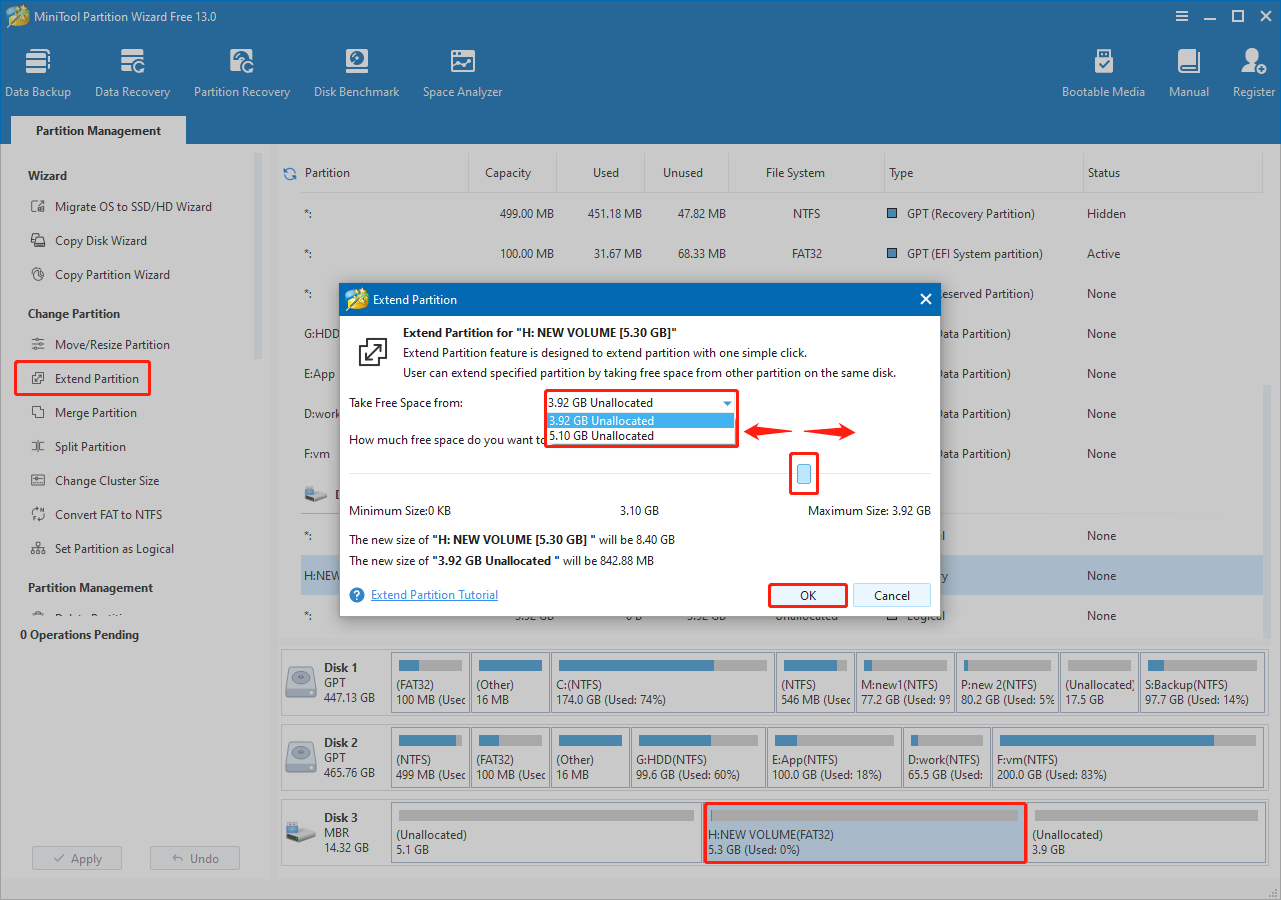The image size is (1281, 900).
Task: Open the Bootable Media creator
Action: (x=1103, y=70)
